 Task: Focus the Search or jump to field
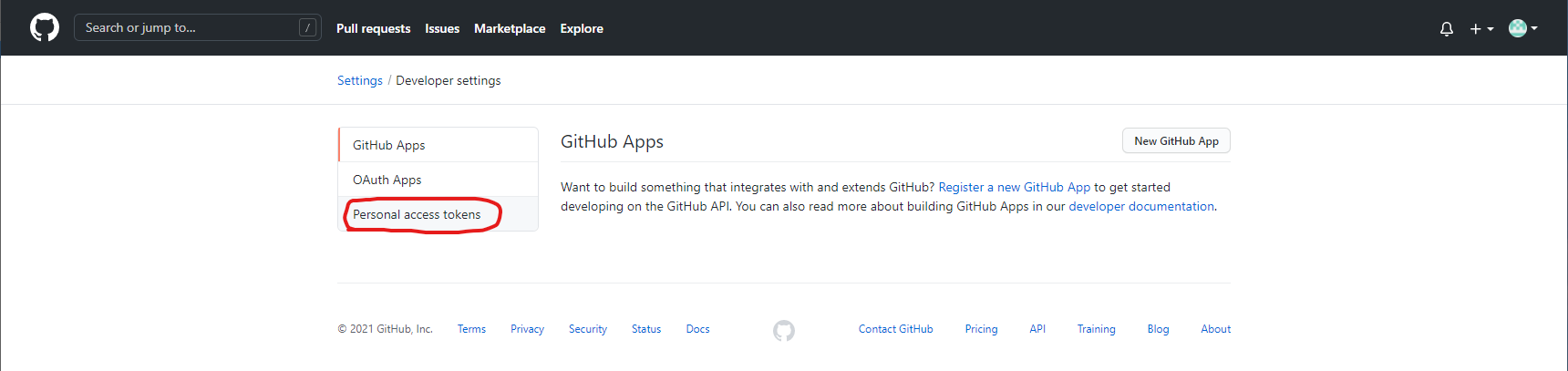198,27
